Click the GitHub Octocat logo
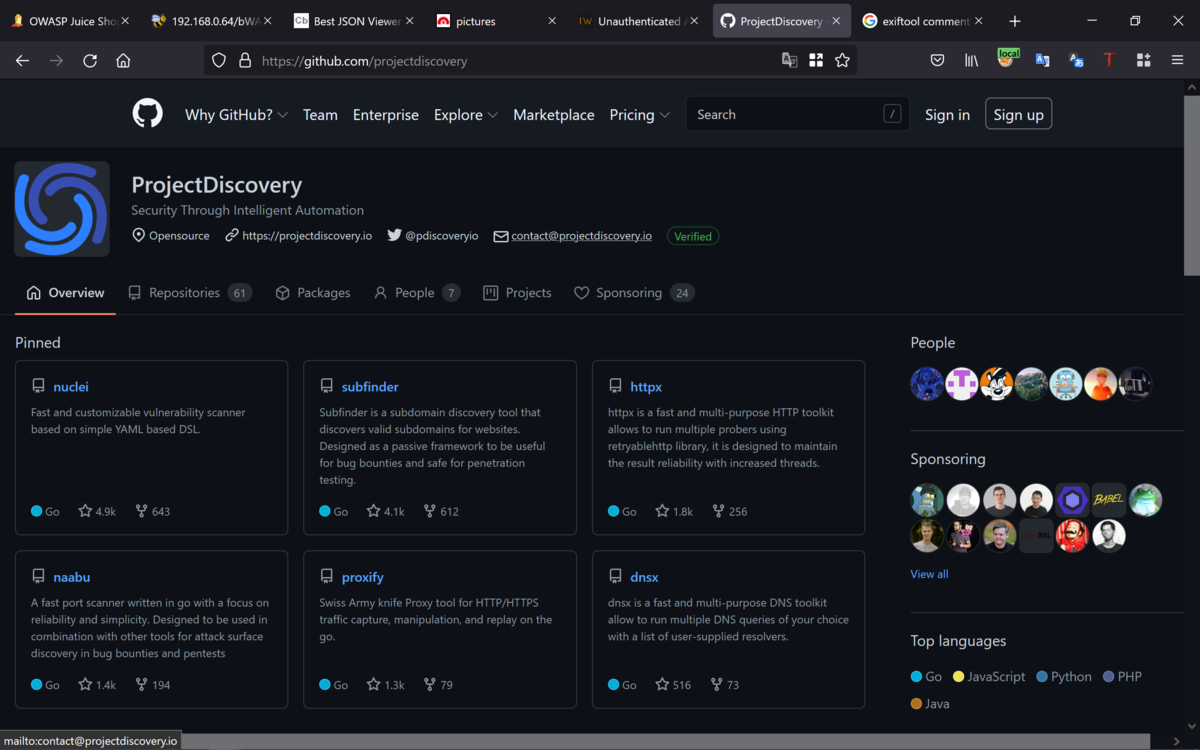Image resolution: width=1200 pixels, height=750 pixels. pyautogui.click(x=148, y=113)
